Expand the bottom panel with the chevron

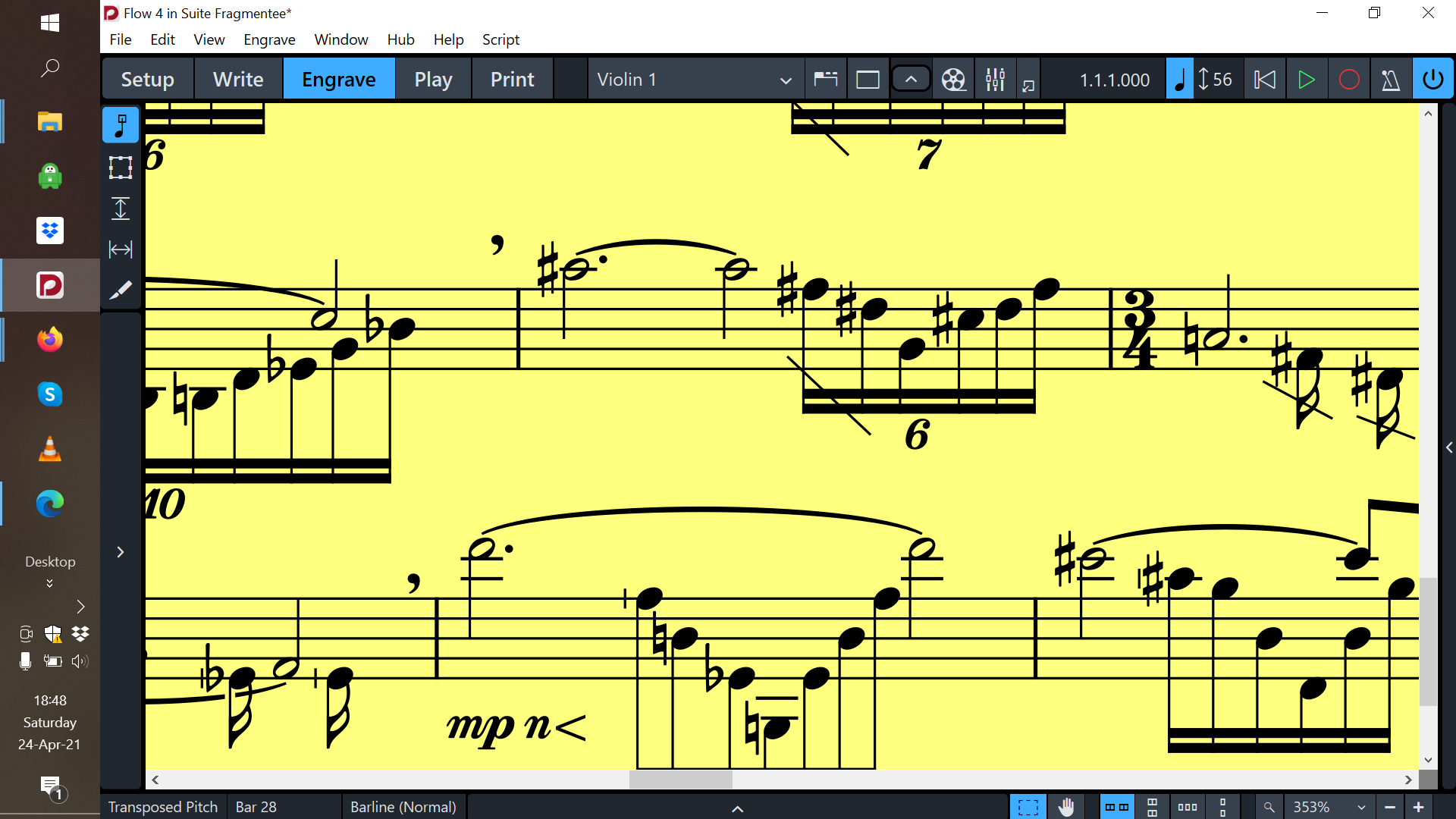(737, 808)
